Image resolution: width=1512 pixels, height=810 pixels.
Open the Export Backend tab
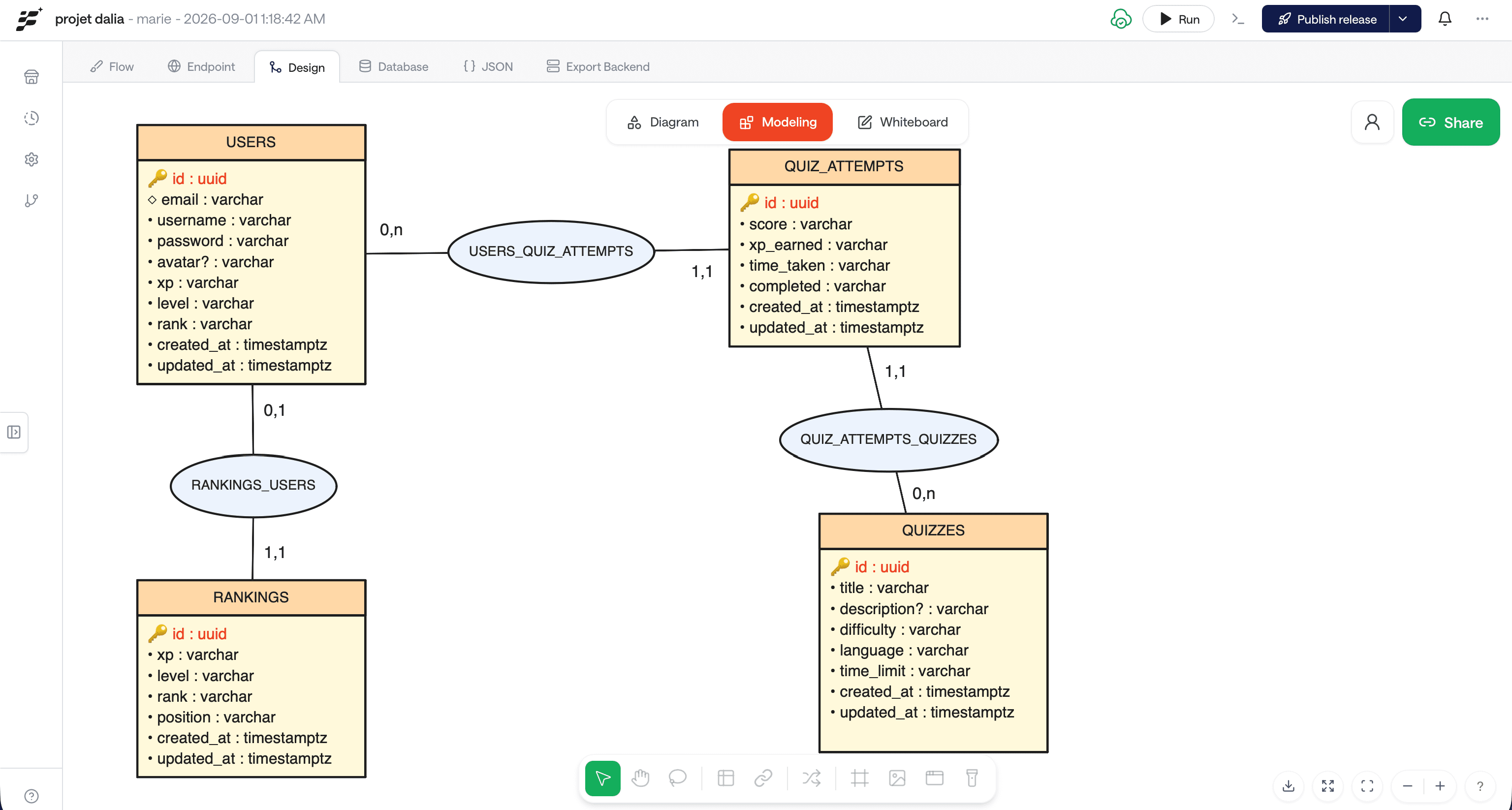[598, 66]
